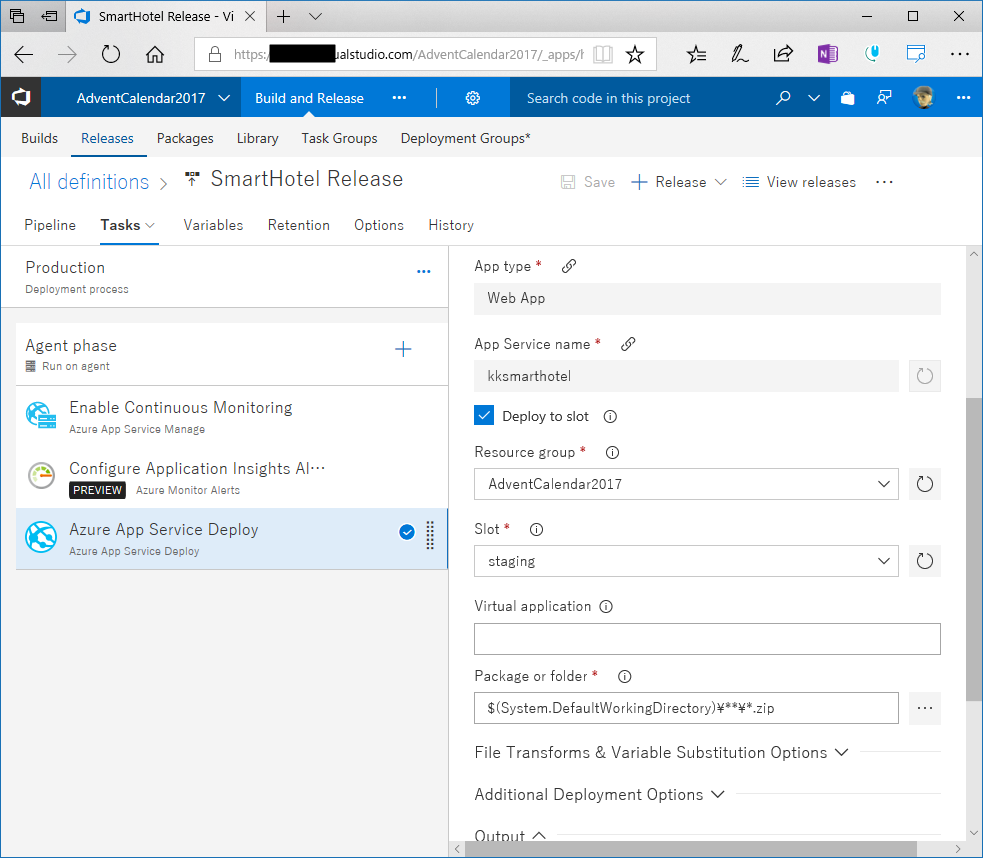Image resolution: width=983 pixels, height=858 pixels.
Task: Browse for package with the ellipsis button
Action: tap(925, 708)
